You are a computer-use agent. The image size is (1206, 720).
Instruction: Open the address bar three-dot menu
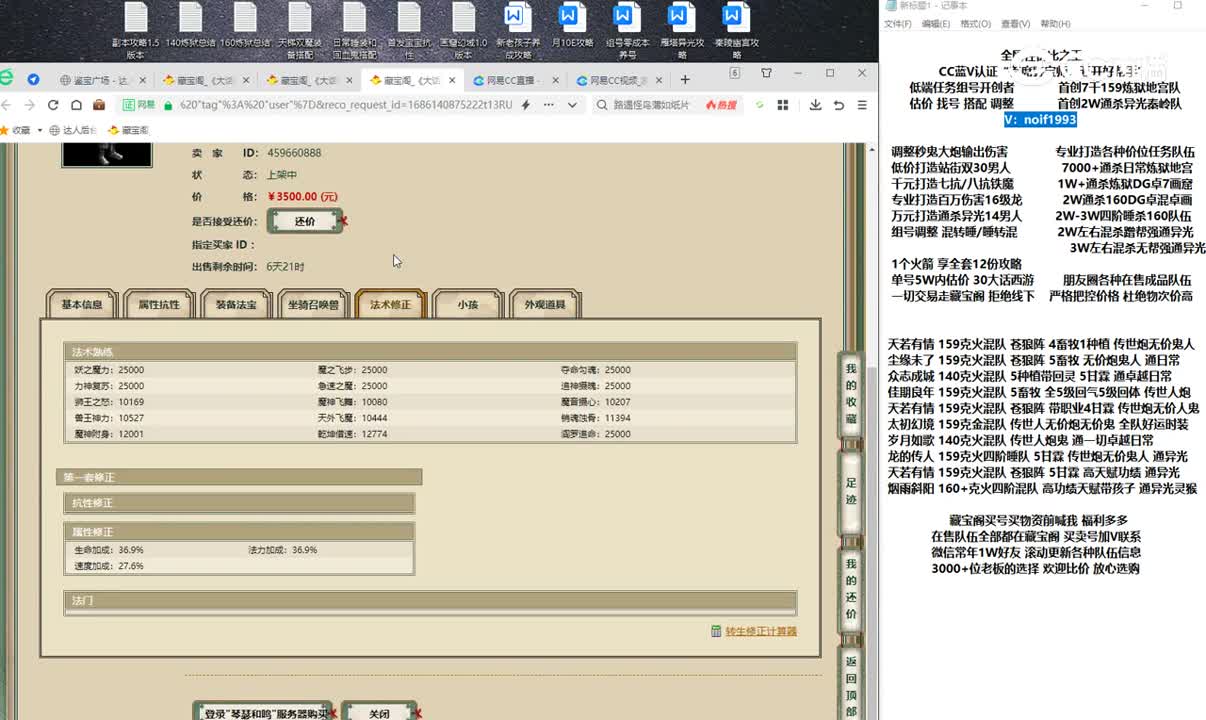coord(547,105)
